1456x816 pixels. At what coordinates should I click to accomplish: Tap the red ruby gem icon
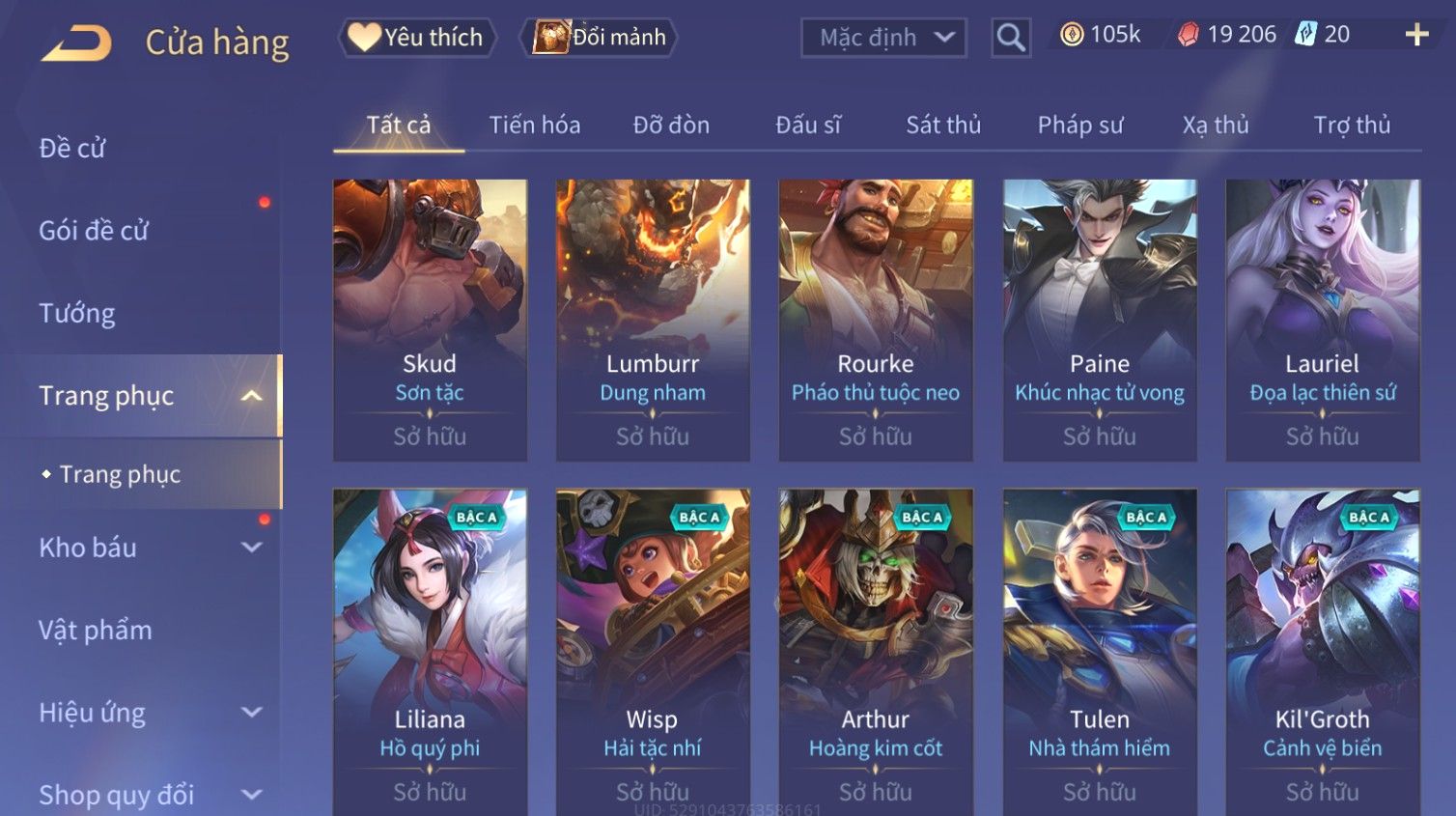(x=1189, y=35)
